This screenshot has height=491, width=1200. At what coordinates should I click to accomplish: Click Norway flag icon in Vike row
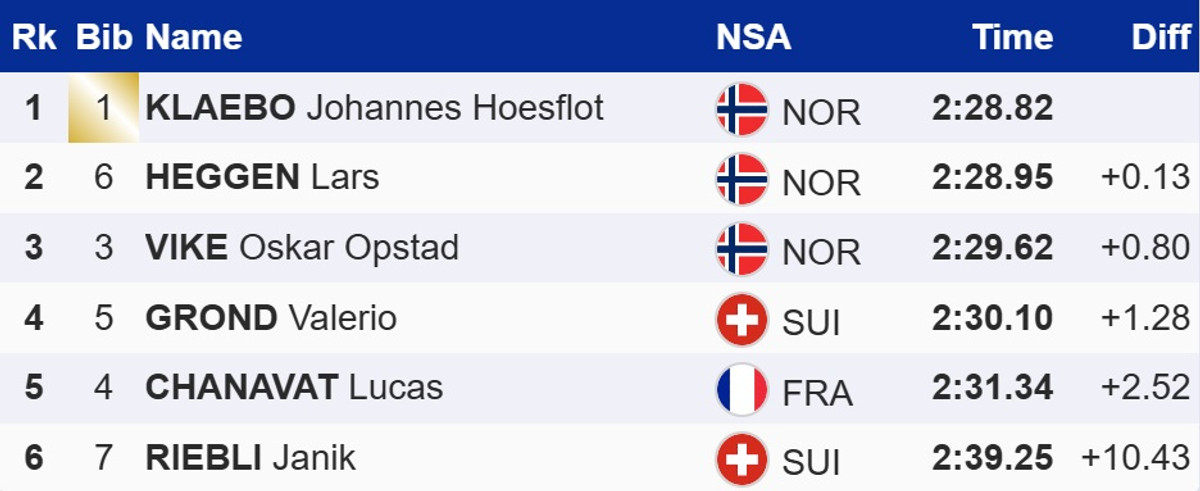[741, 249]
